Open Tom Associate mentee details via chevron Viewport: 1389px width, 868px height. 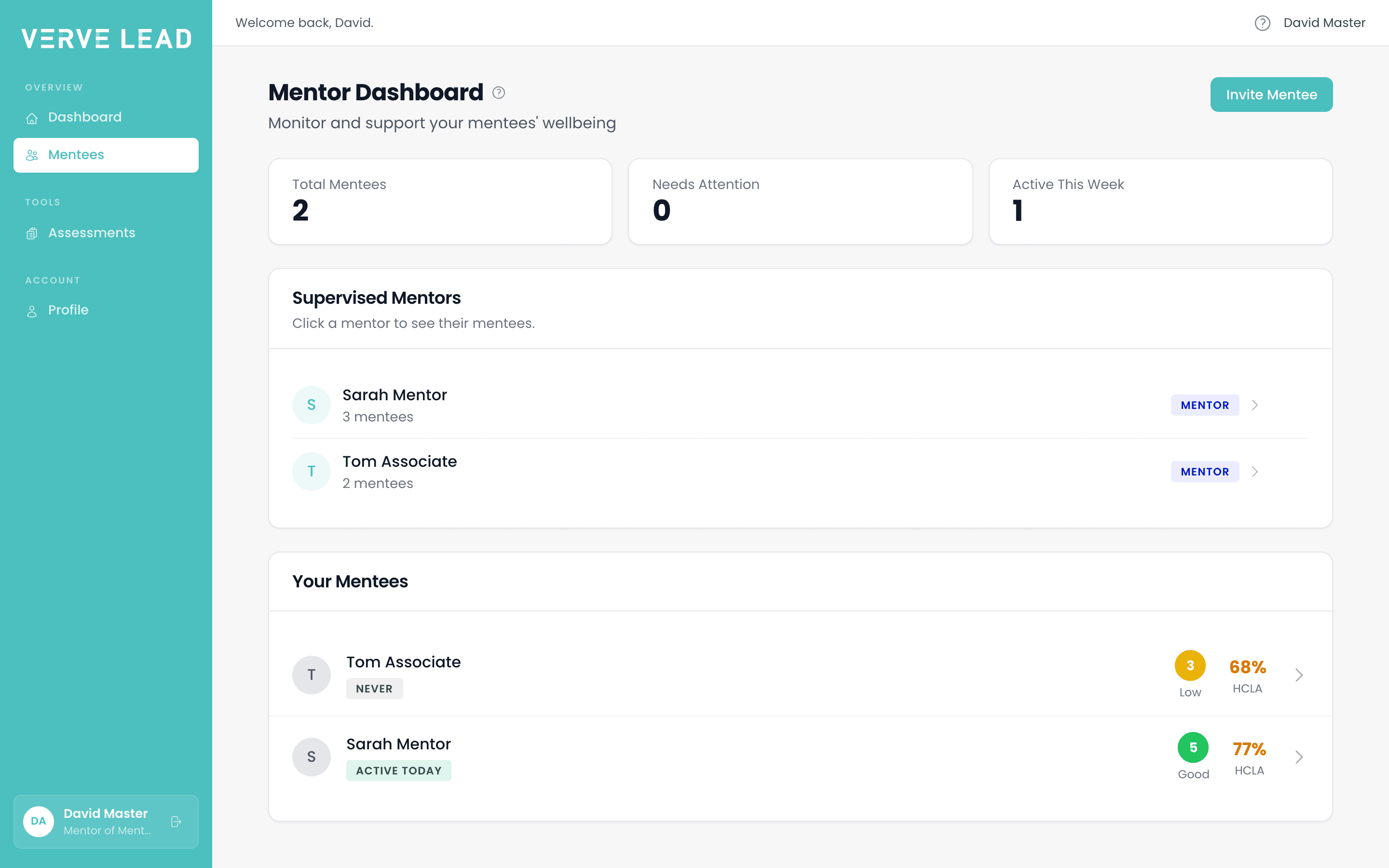click(1299, 675)
